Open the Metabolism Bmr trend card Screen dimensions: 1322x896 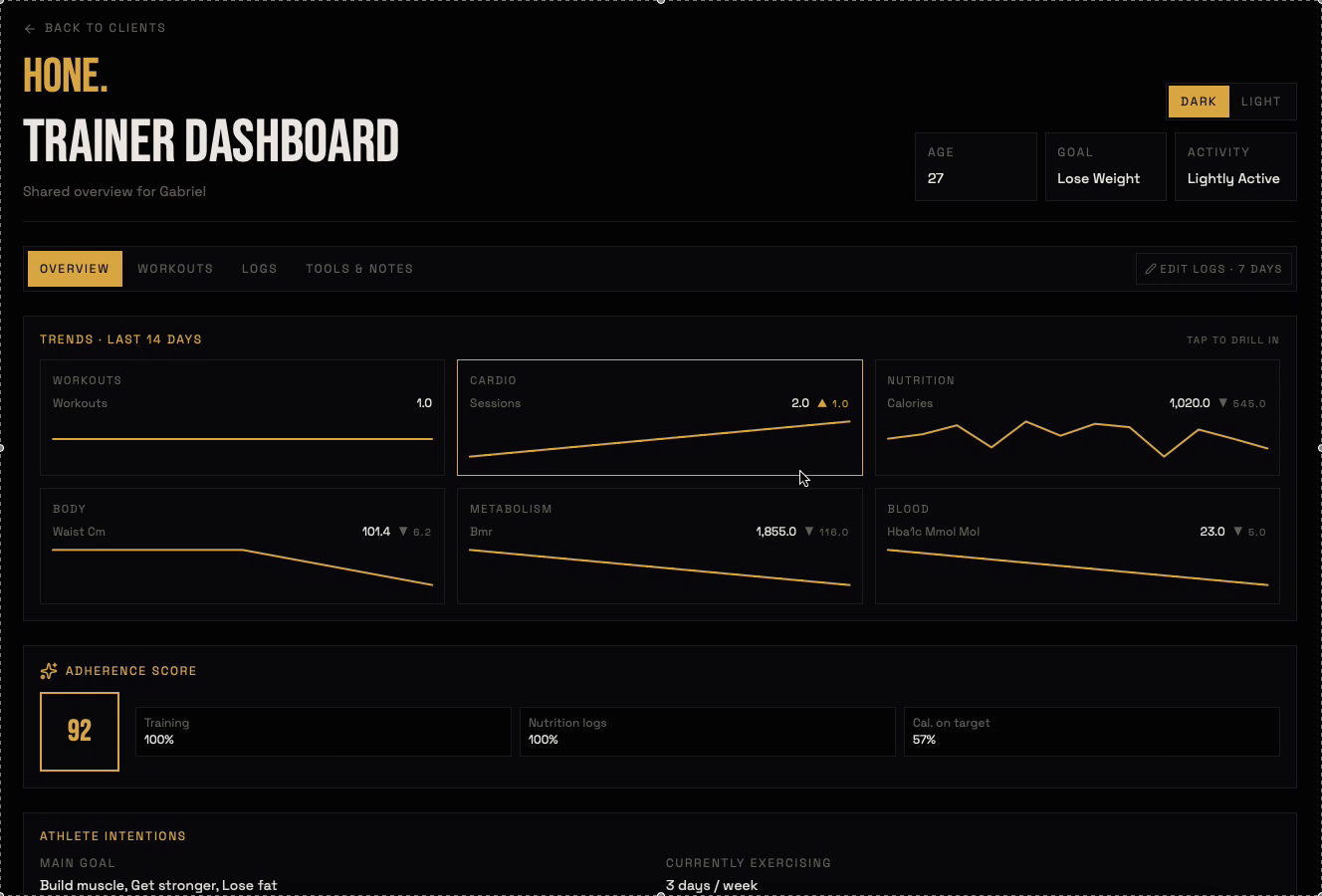(660, 546)
